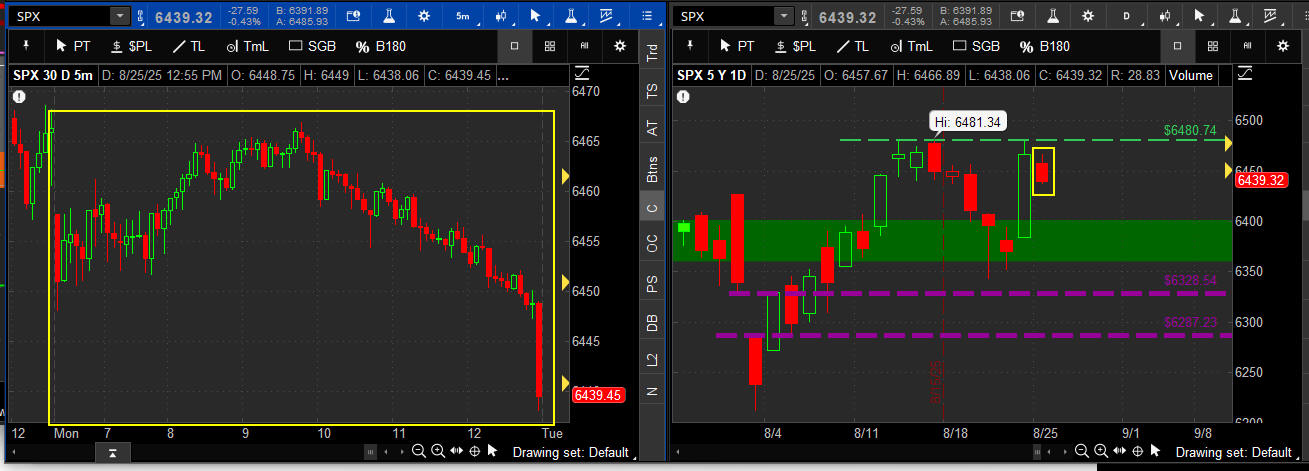Open left chart patterns icon
The height and width of the screenshot is (471, 1309).
(x=607, y=16)
